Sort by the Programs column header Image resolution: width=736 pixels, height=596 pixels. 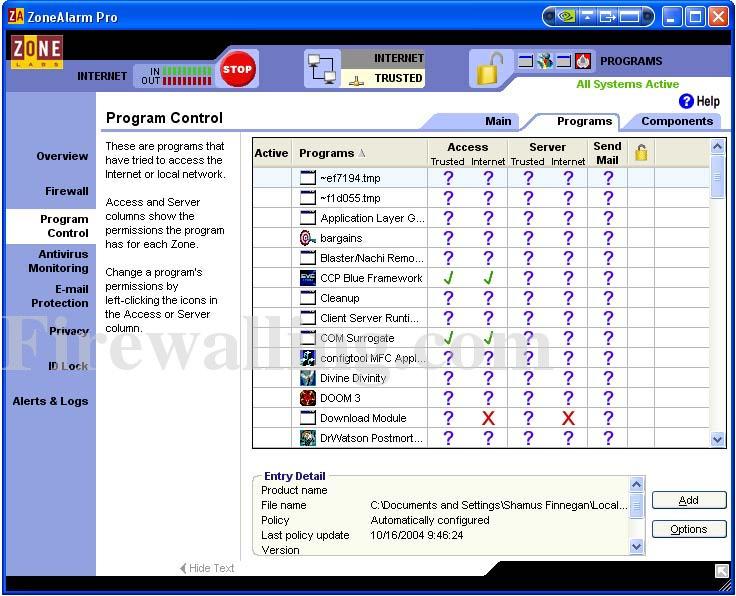click(x=360, y=153)
